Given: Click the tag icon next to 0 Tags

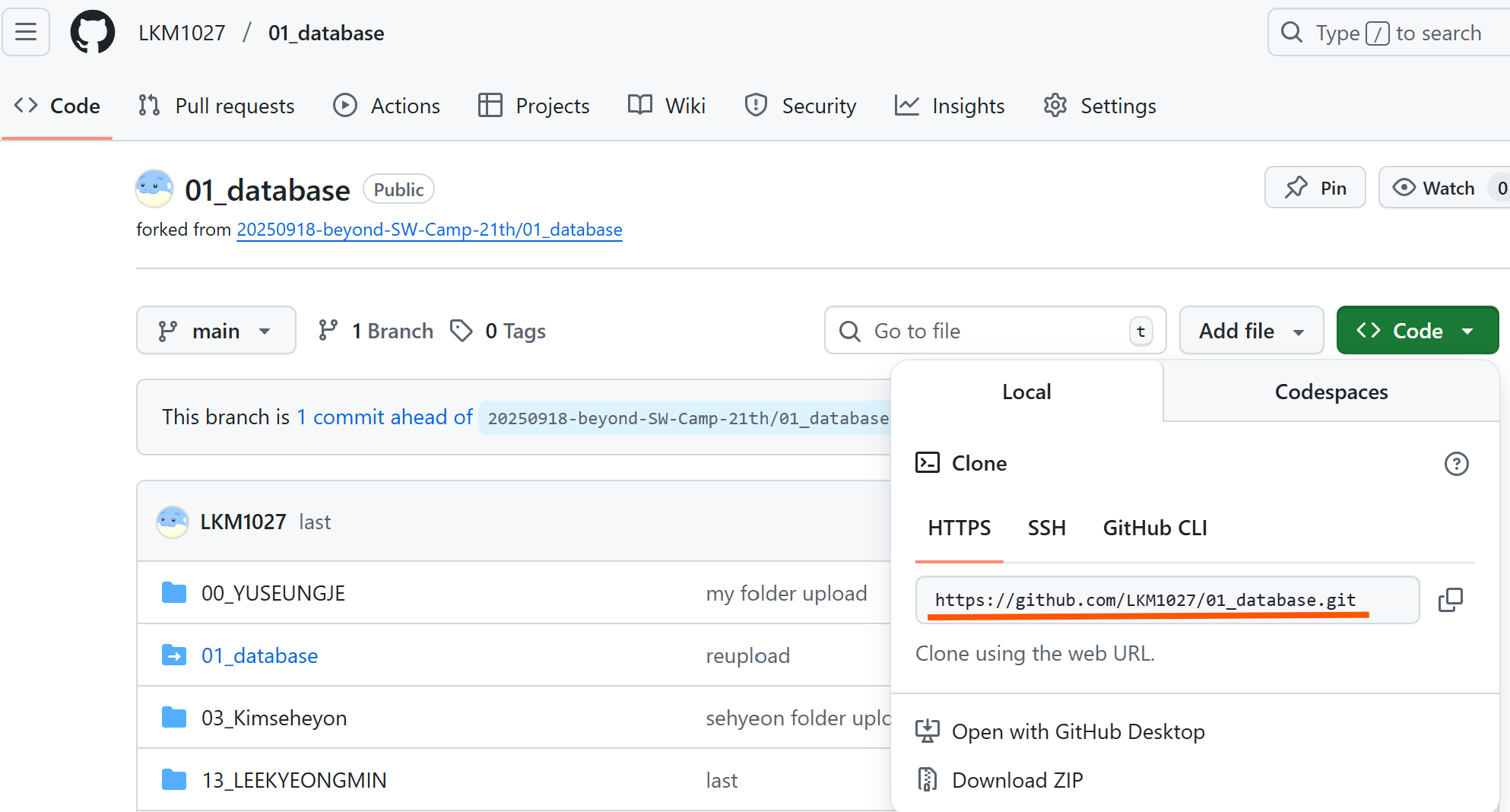Looking at the screenshot, I should pyautogui.click(x=462, y=331).
